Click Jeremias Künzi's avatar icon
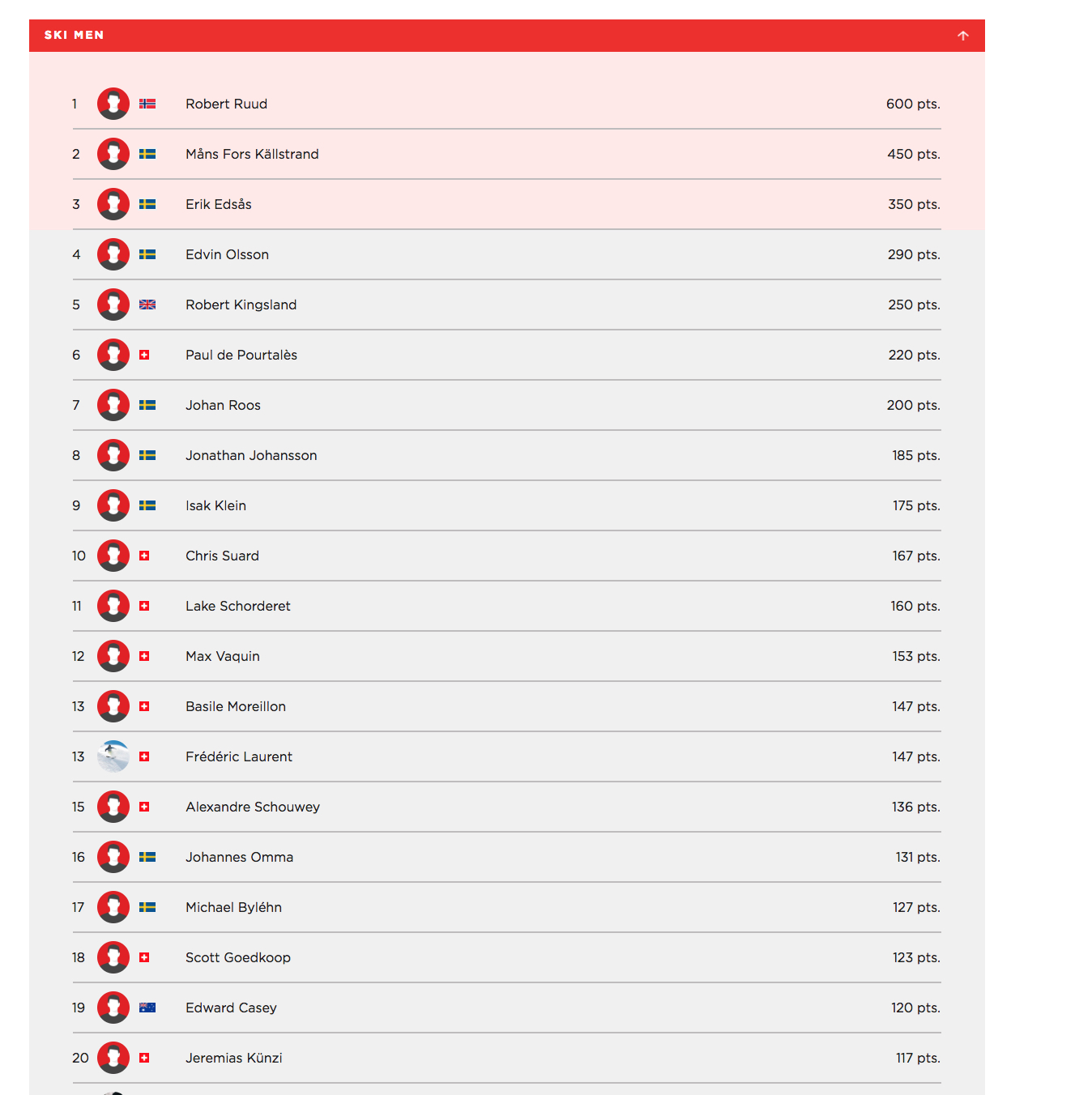The image size is (1092, 1095). tap(113, 1058)
